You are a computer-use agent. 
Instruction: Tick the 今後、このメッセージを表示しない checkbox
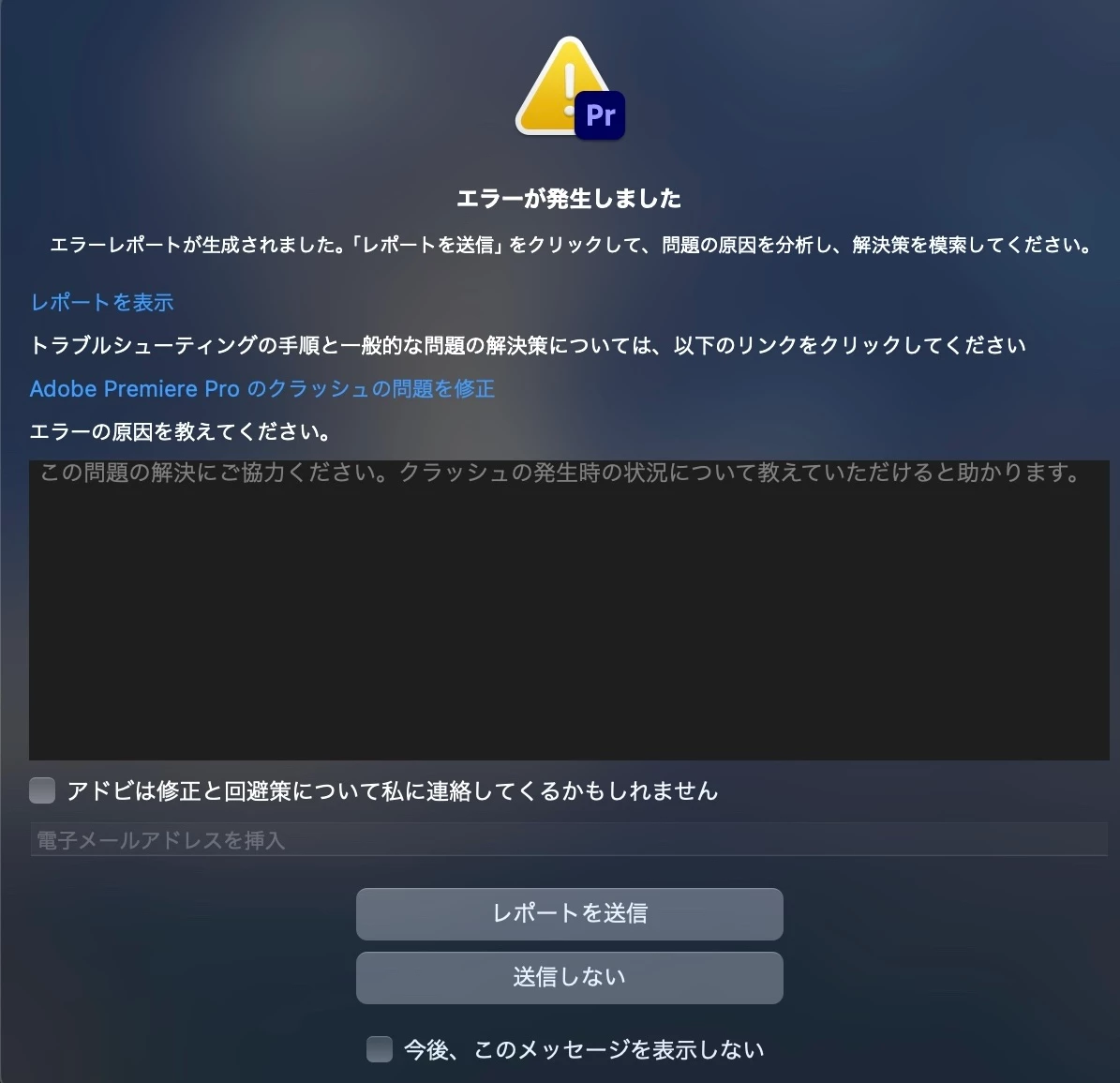[x=380, y=1049]
